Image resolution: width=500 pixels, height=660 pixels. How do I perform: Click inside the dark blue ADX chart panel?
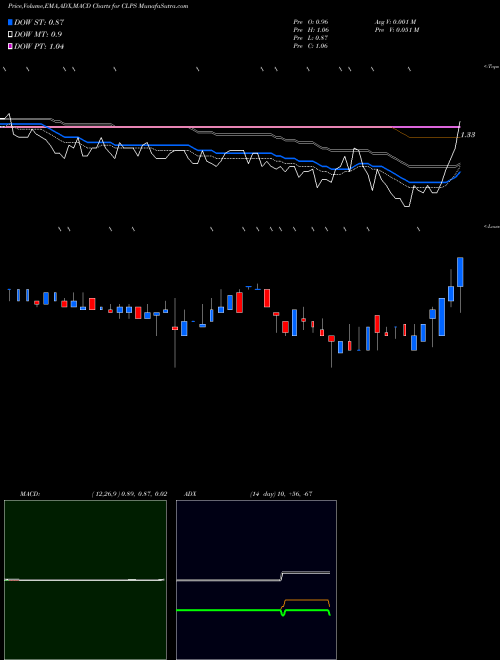point(256,580)
